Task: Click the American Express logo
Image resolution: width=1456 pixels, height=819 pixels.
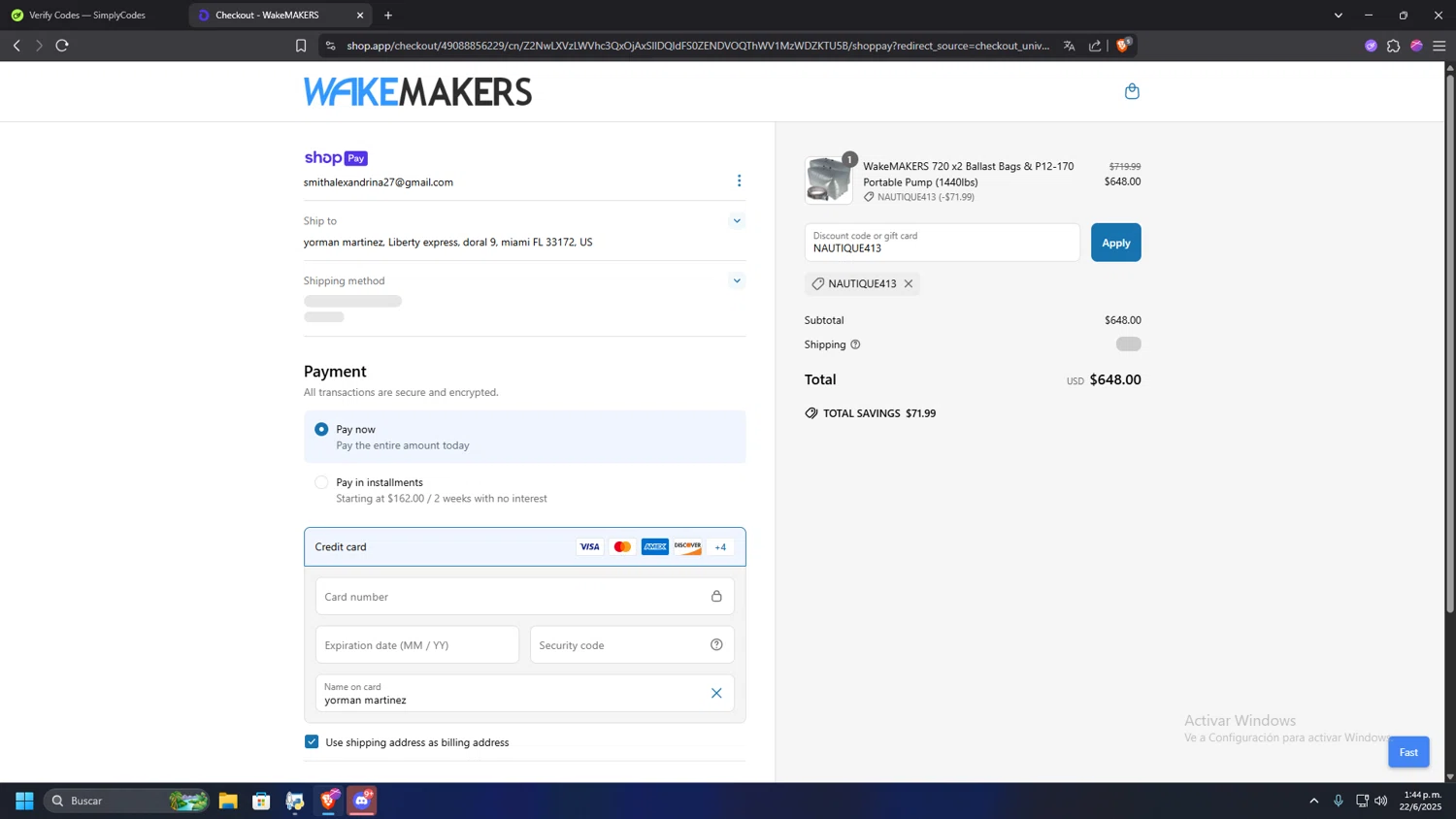Action: [x=655, y=546]
